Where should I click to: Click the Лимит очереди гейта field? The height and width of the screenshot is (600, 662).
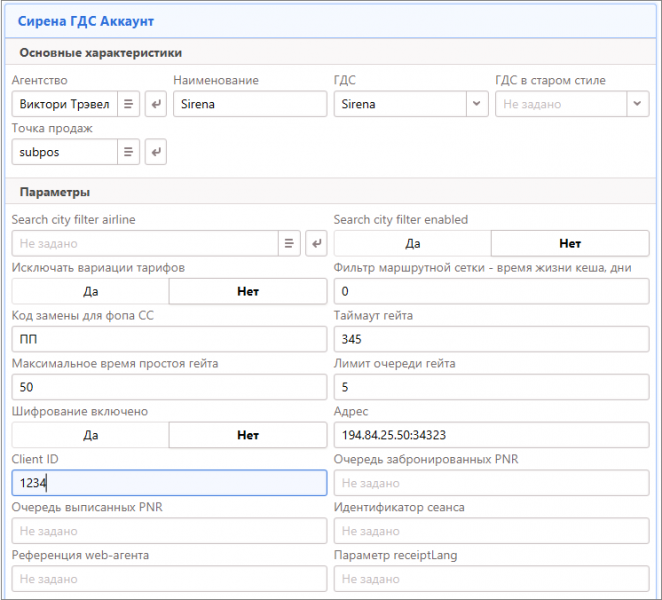coord(491,387)
